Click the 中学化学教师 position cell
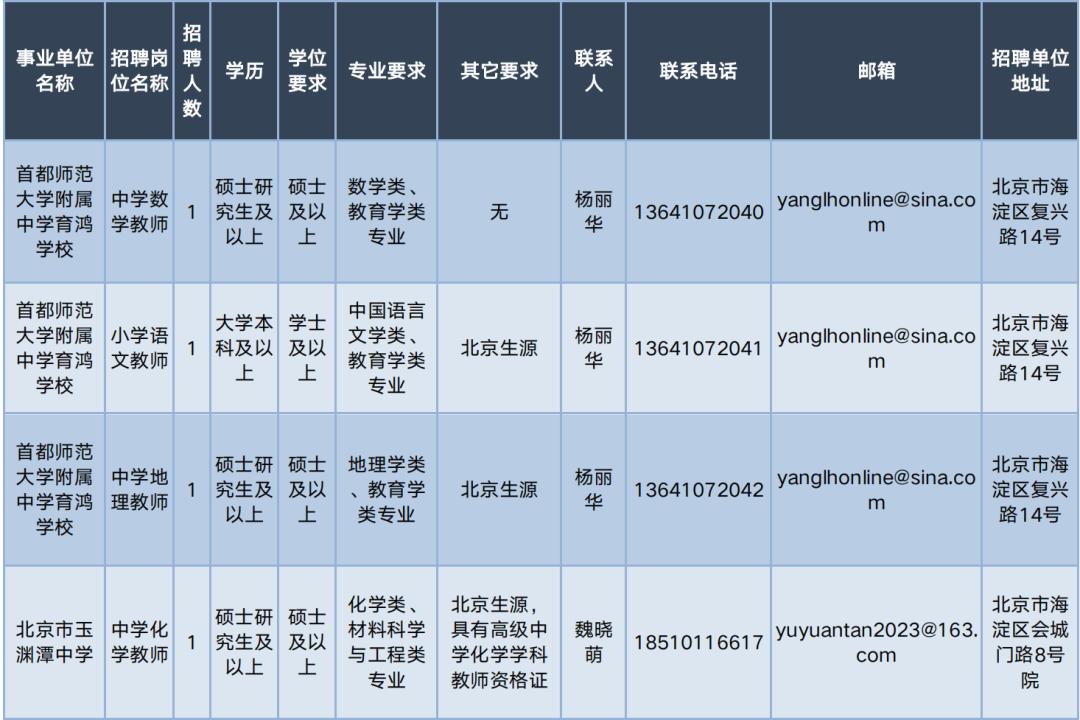The image size is (1080, 720). (x=139, y=642)
